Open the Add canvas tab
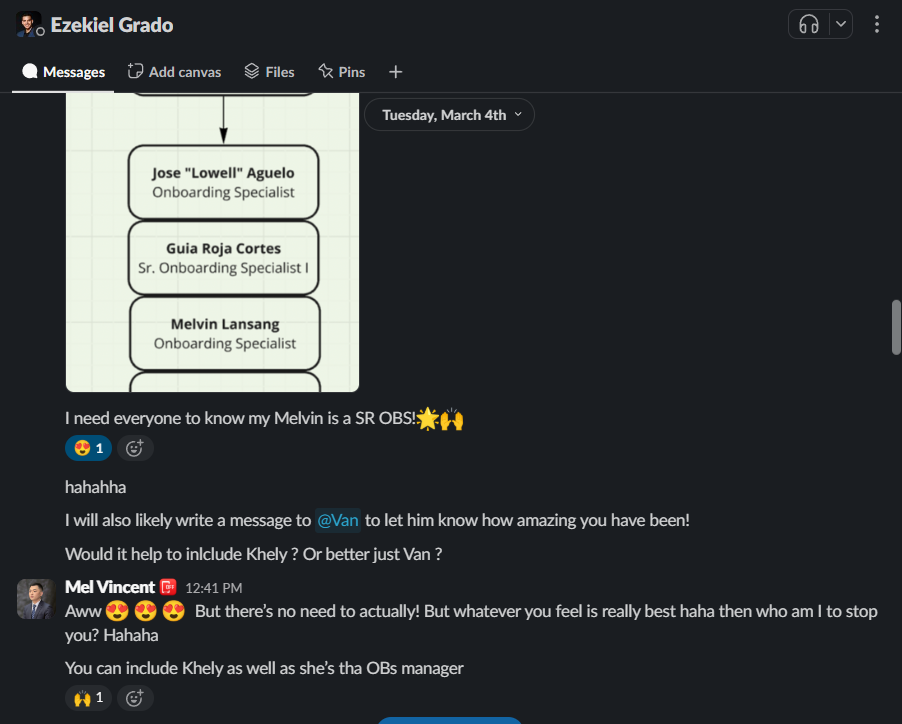The height and width of the screenshot is (724, 902). click(174, 72)
